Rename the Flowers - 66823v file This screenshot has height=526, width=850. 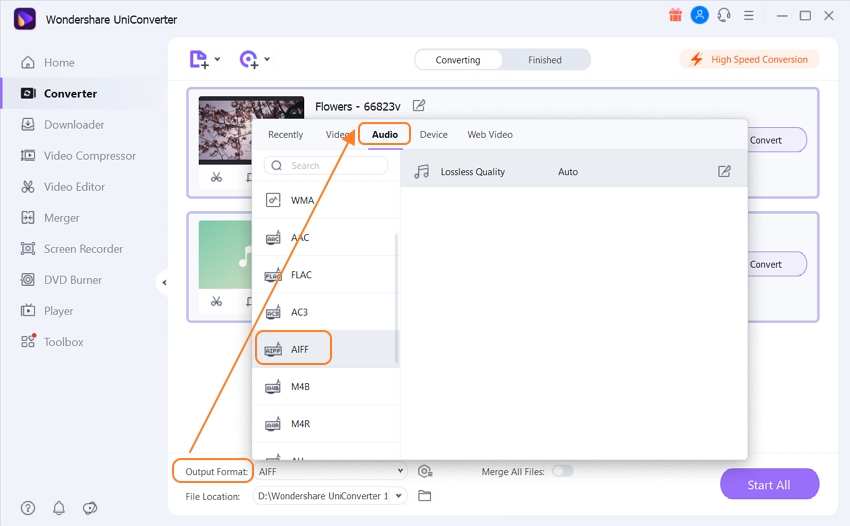419,105
